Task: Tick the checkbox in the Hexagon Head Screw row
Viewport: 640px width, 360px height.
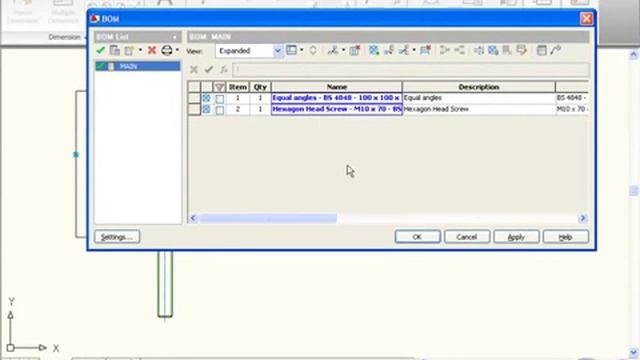Action: [220, 110]
